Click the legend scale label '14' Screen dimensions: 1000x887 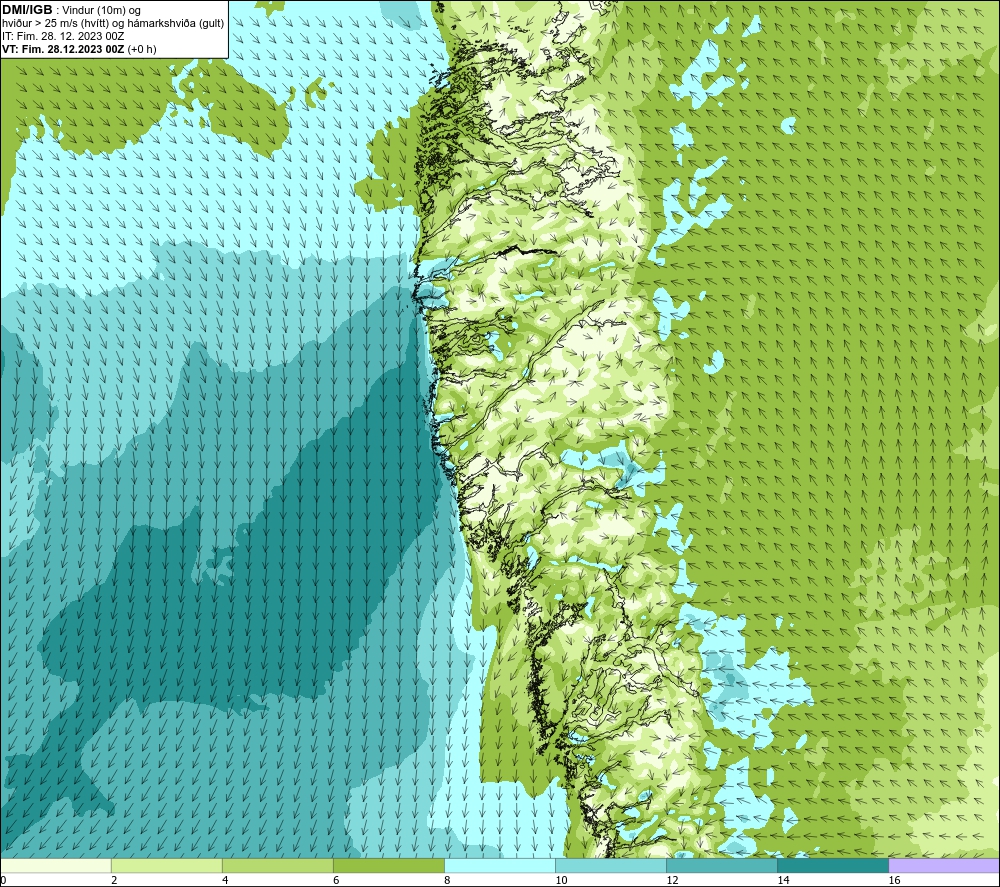[x=783, y=880]
